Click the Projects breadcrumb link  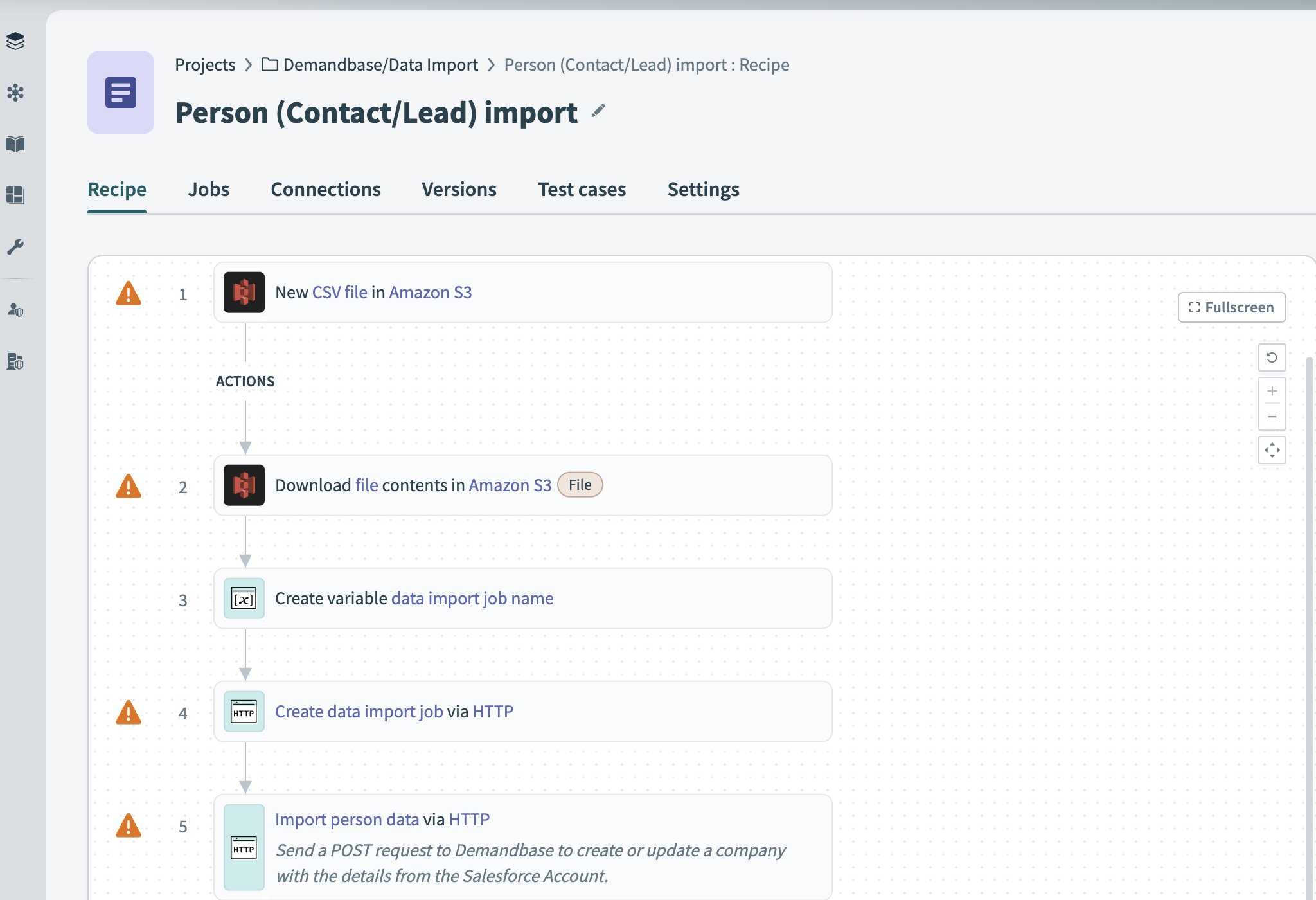tap(205, 65)
